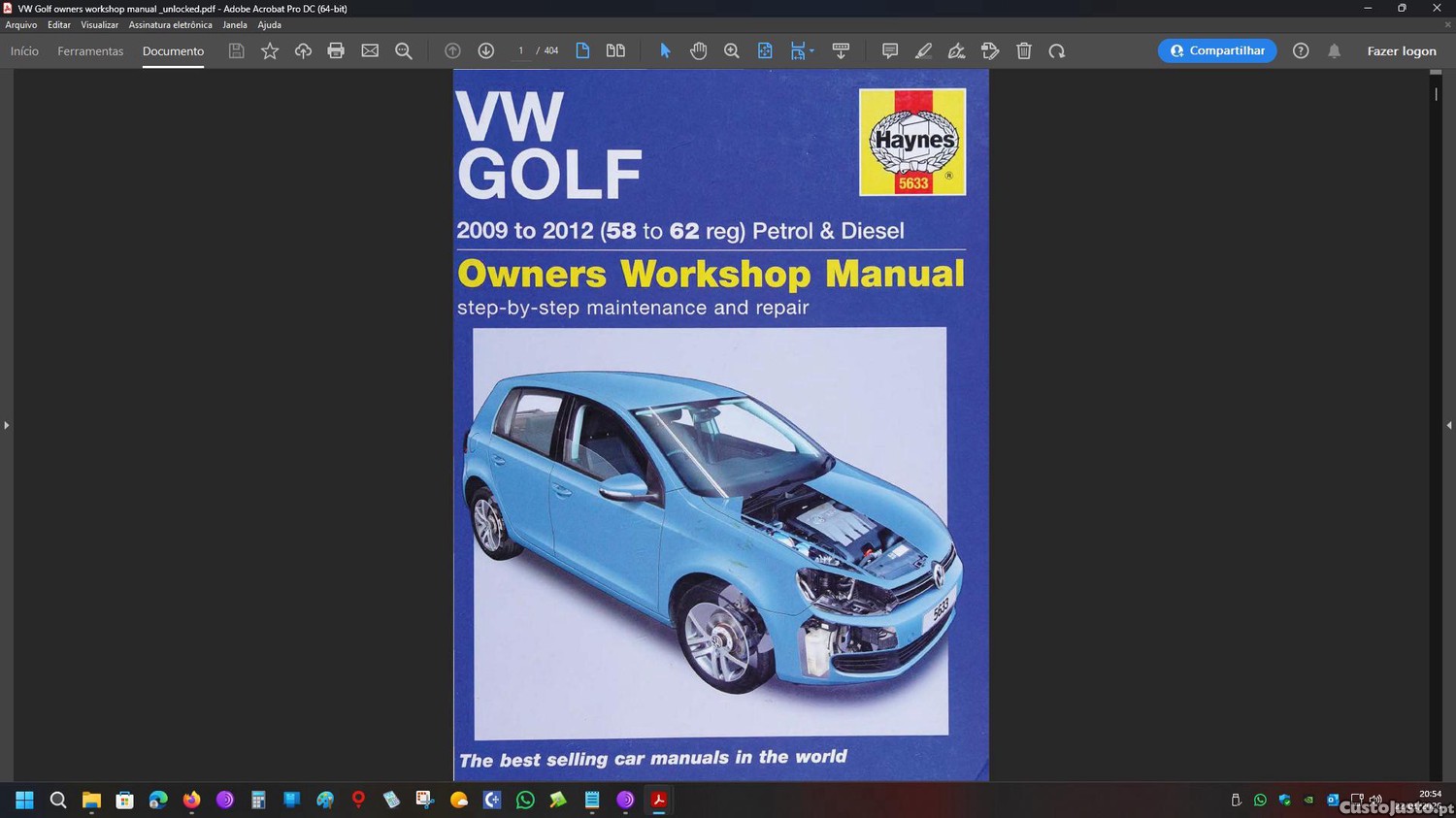Toggle the single page view icon
Image resolution: width=1456 pixels, height=818 pixels.
[x=582, y=51]
